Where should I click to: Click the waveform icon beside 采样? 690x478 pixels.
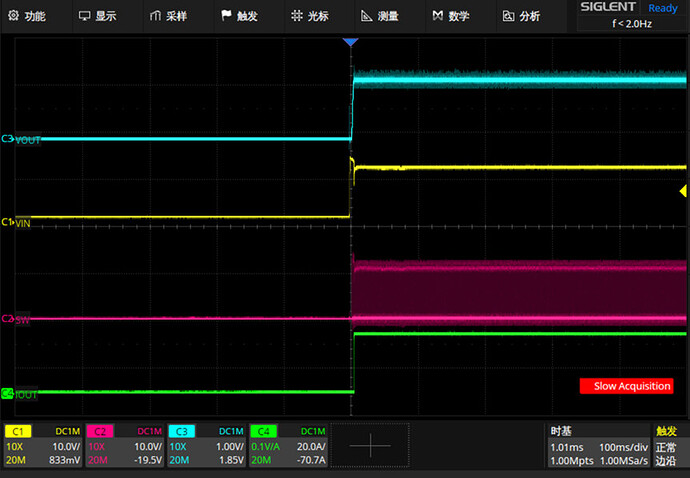155,16
